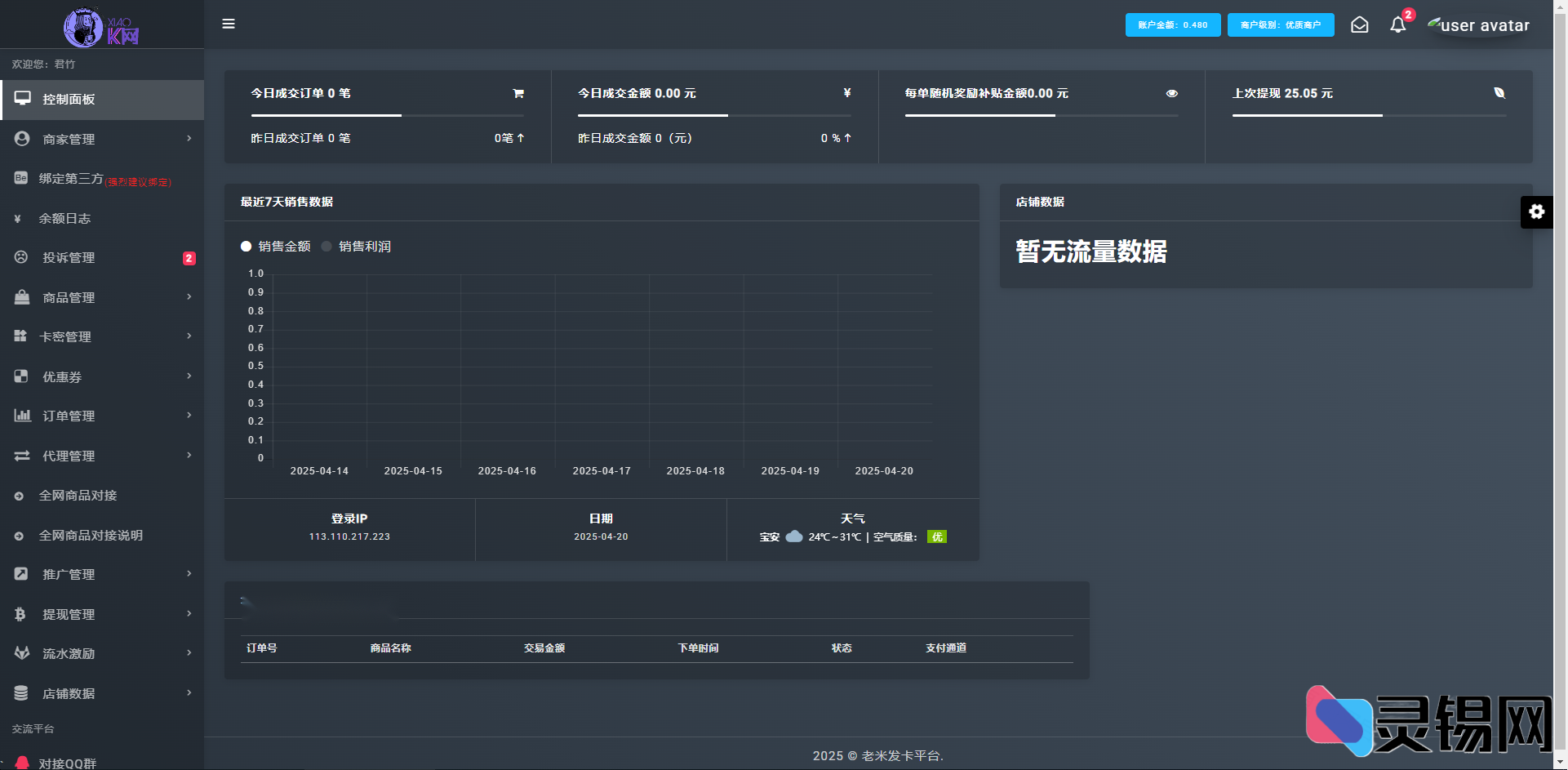Open the message envelope icon
Image resolution: width=1568 pixels, height=770 pixels.
pyautogui.click(x=1360, y=24)
